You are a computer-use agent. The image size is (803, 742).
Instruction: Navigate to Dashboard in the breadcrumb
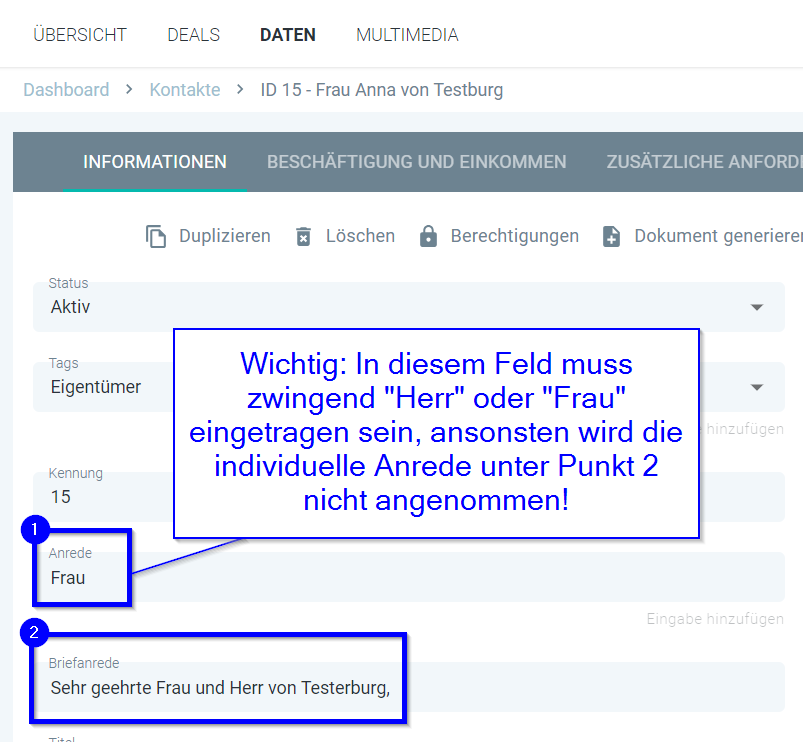(66, 90)
